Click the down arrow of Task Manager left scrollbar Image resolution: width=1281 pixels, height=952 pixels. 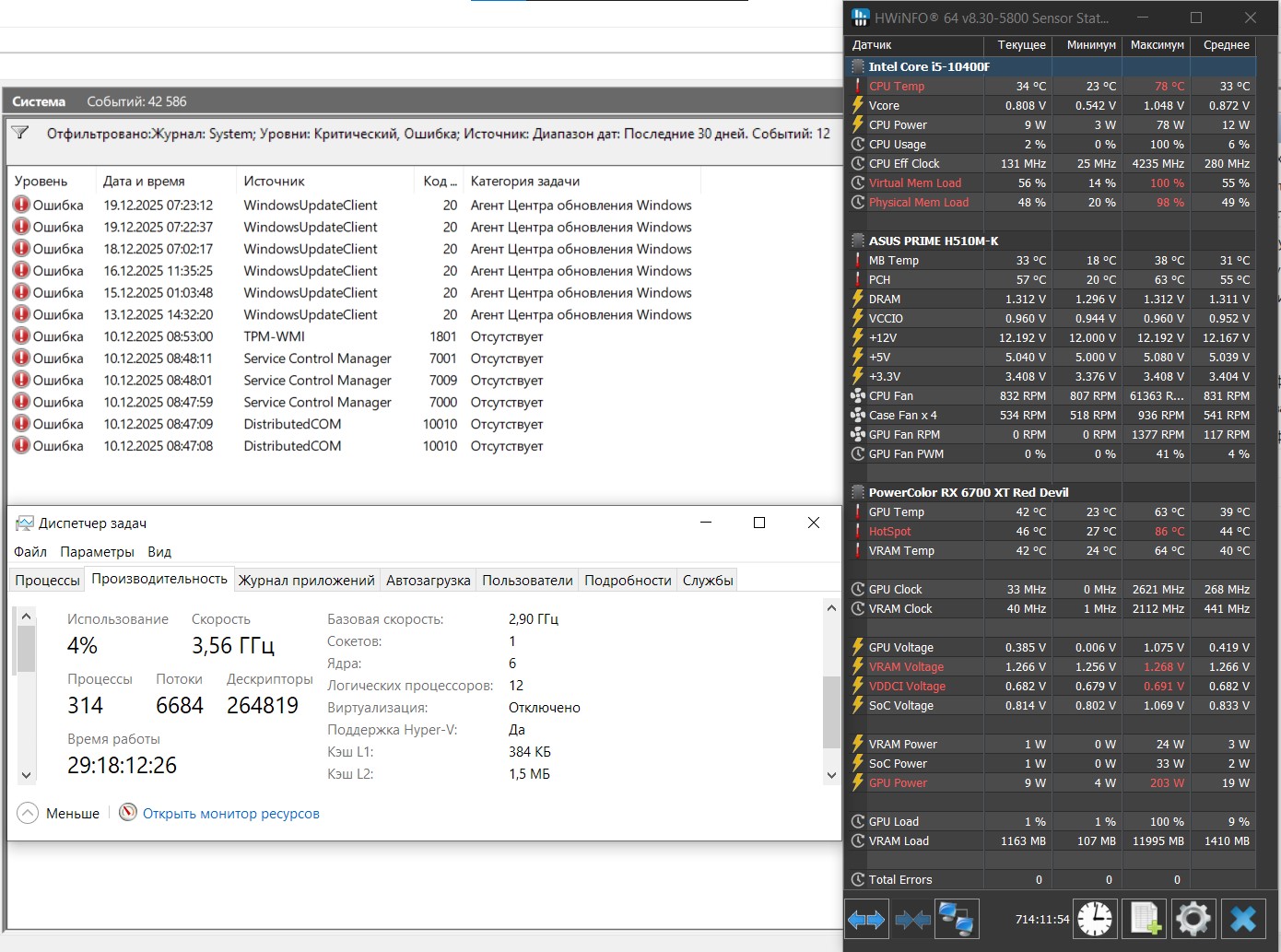[26, 775]
